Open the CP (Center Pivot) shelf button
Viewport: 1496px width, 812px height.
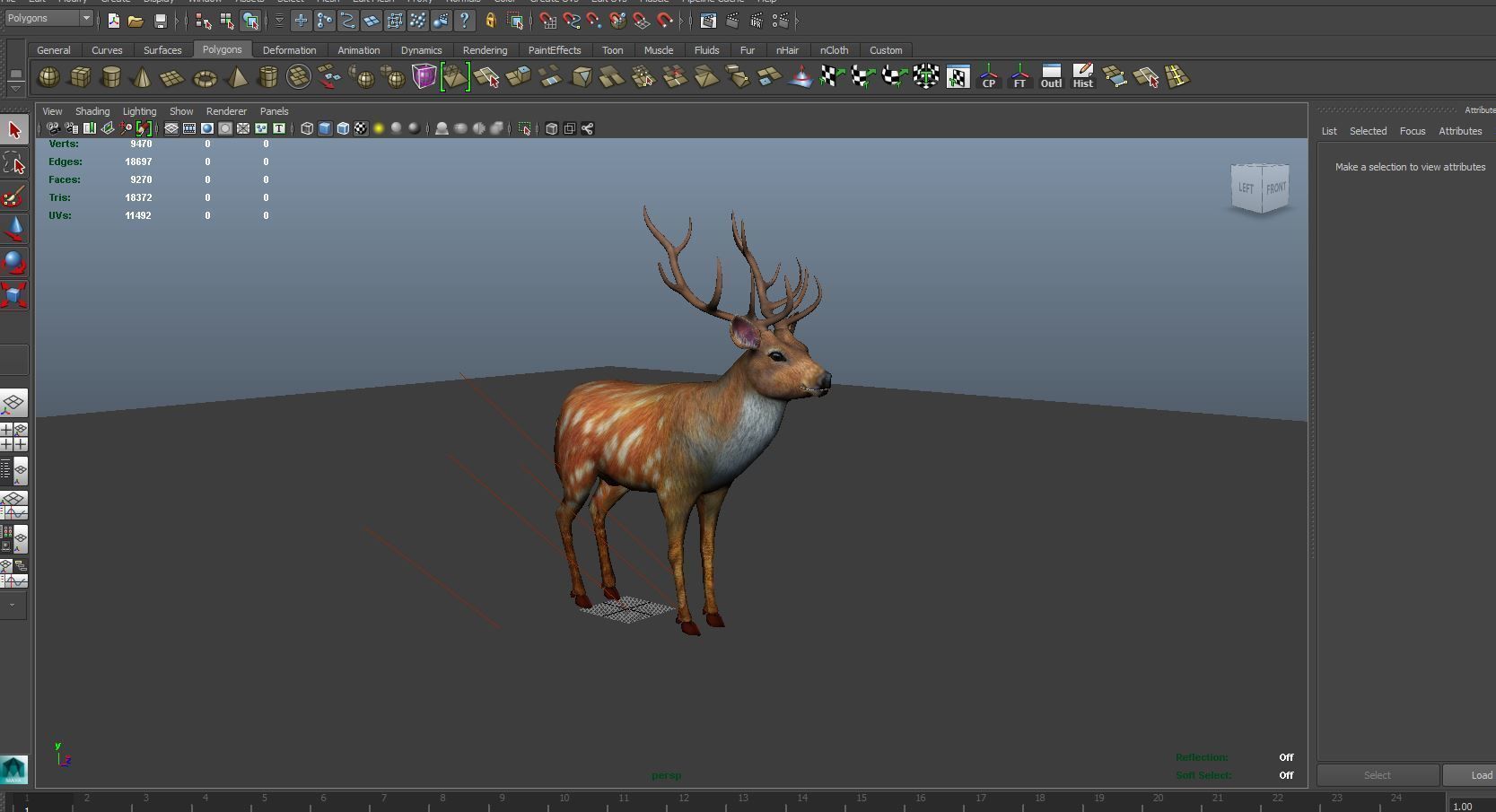pos(988,77)
